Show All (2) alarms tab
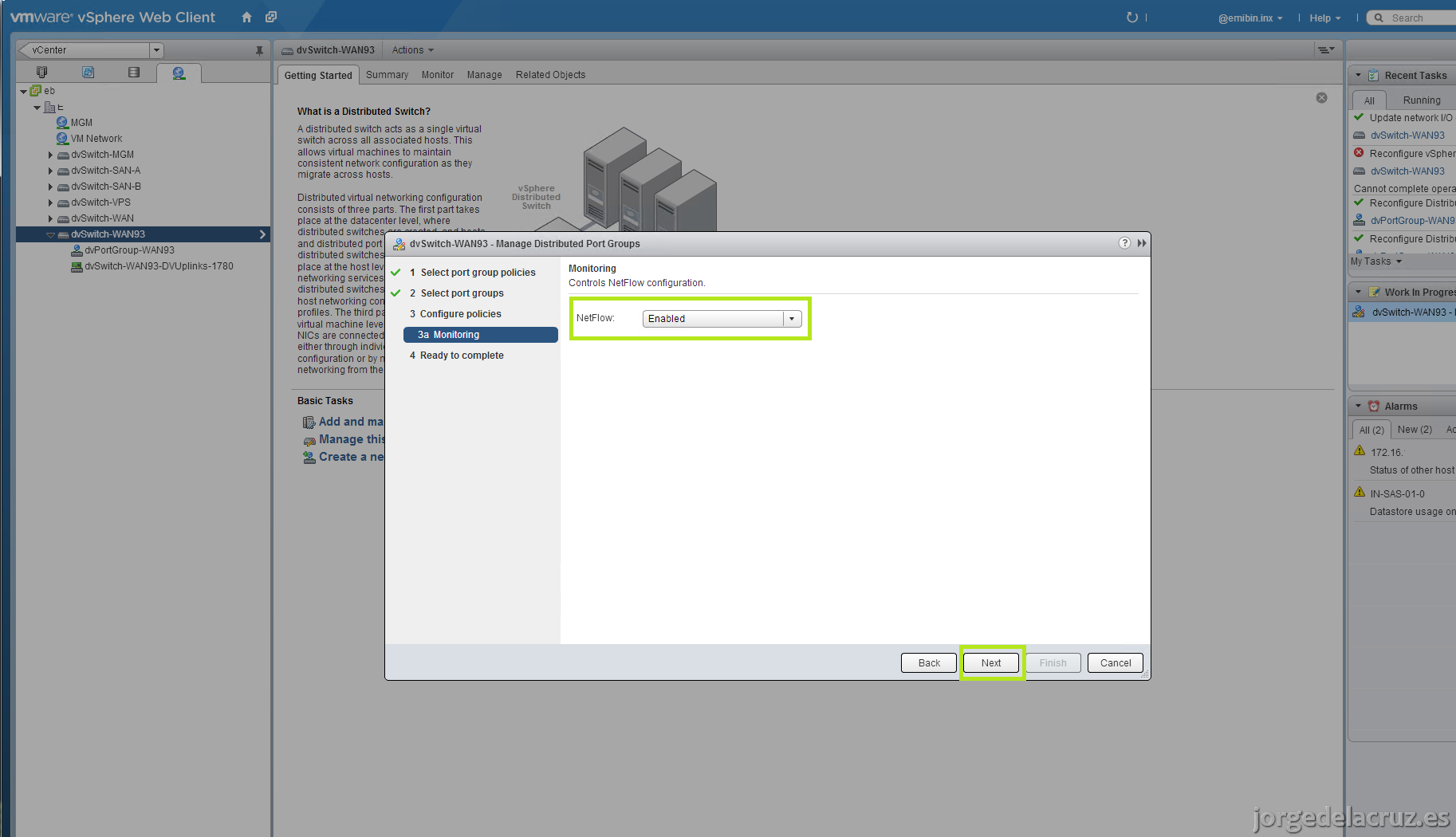 click(x=1371, y=430)
